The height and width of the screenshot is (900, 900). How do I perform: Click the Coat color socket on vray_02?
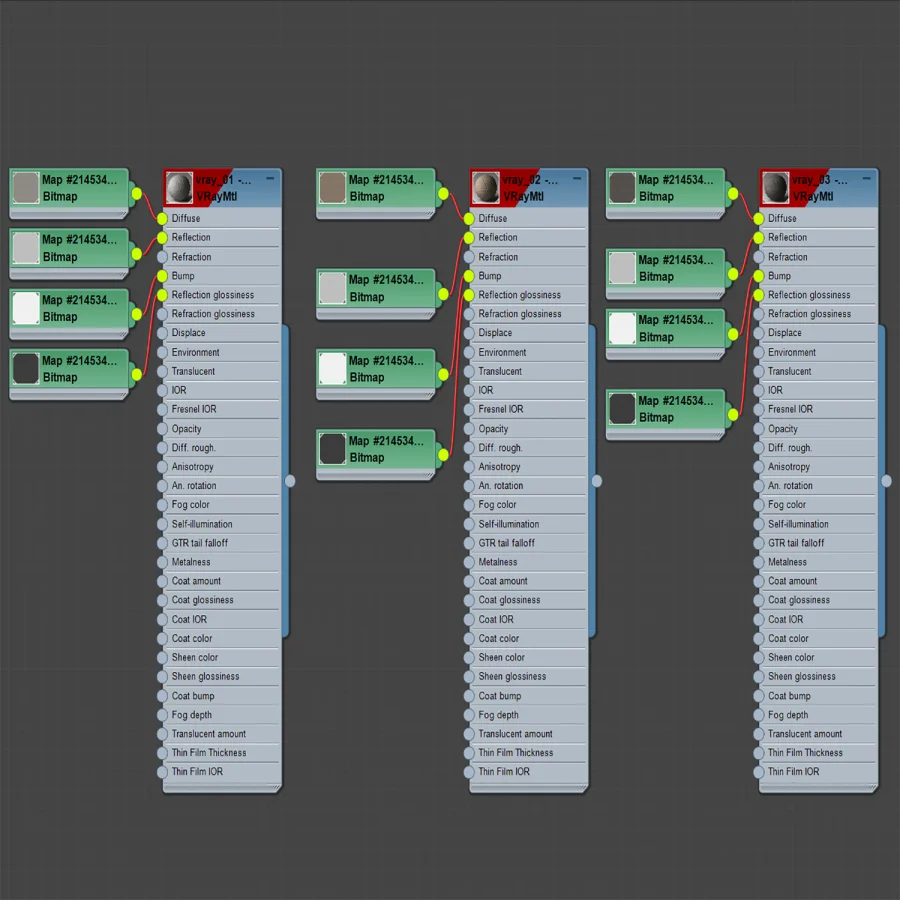pos(469,639)
